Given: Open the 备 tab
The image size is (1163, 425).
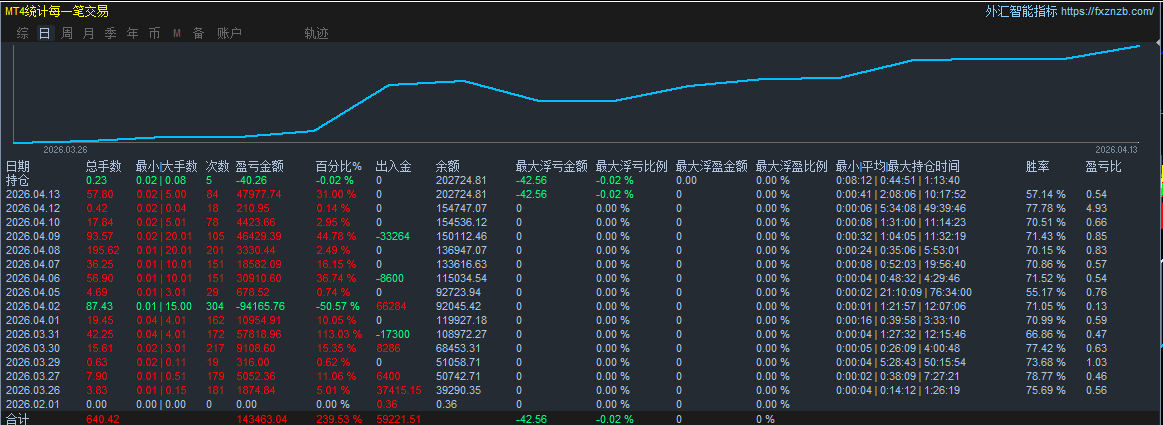Looking at the screenshot, I should point(199,33).
